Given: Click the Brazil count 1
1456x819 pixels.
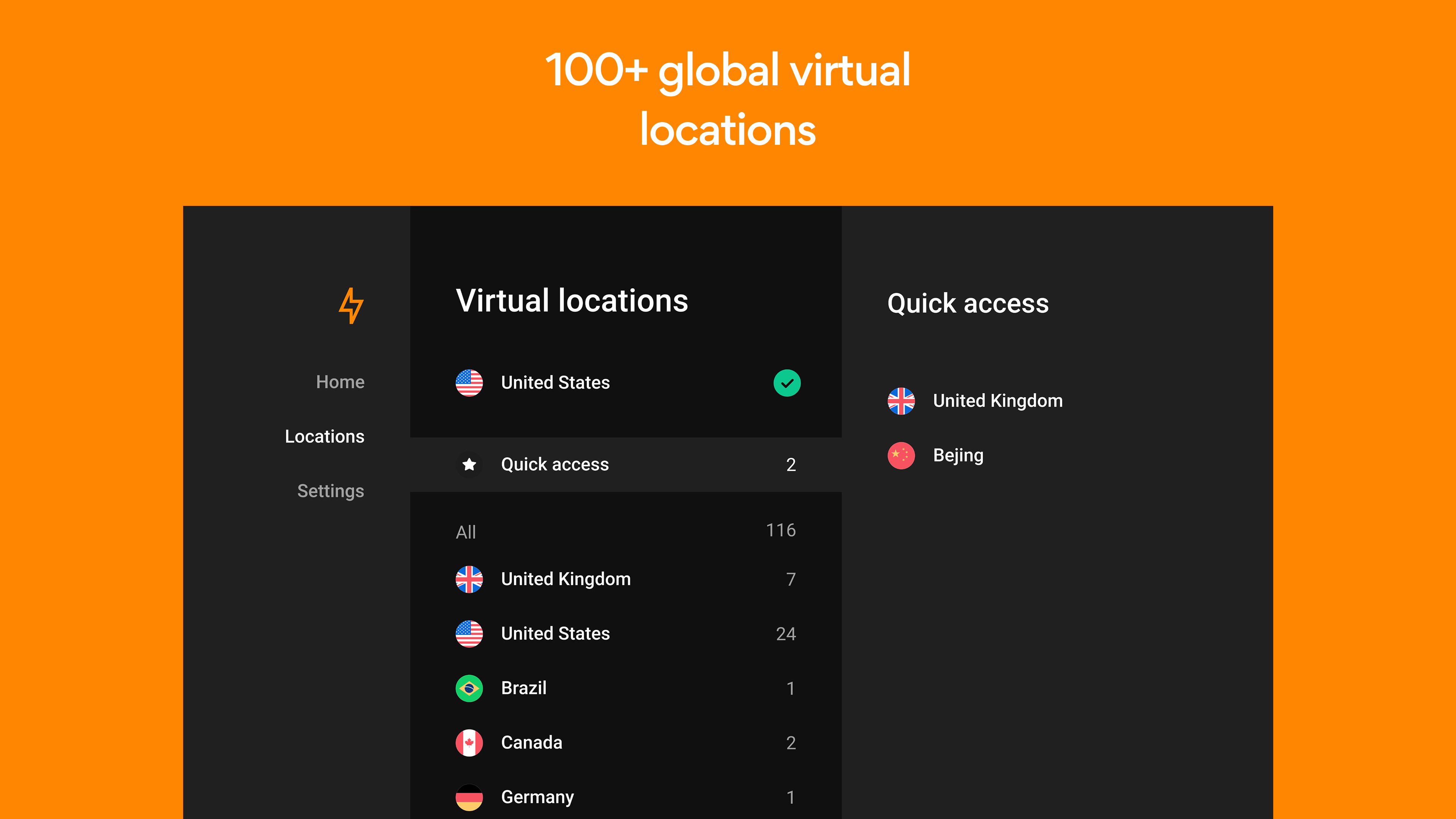Looking at the screenshot, I should click(x=791, y=689).
